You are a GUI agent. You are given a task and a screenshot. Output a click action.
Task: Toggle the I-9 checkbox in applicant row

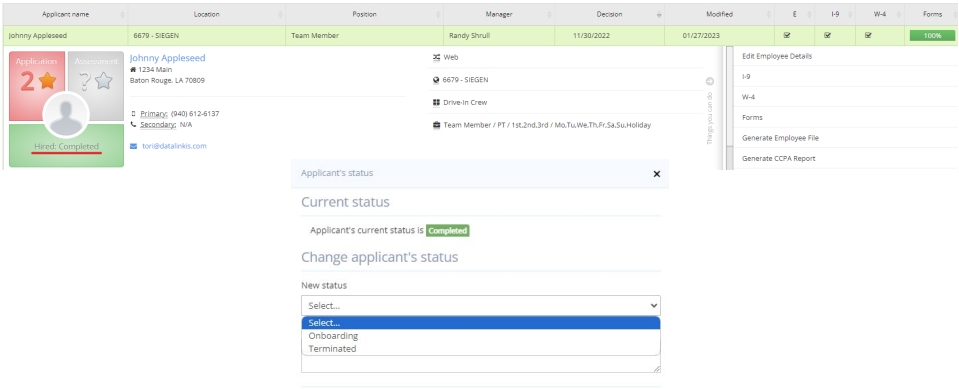point(828,35)
